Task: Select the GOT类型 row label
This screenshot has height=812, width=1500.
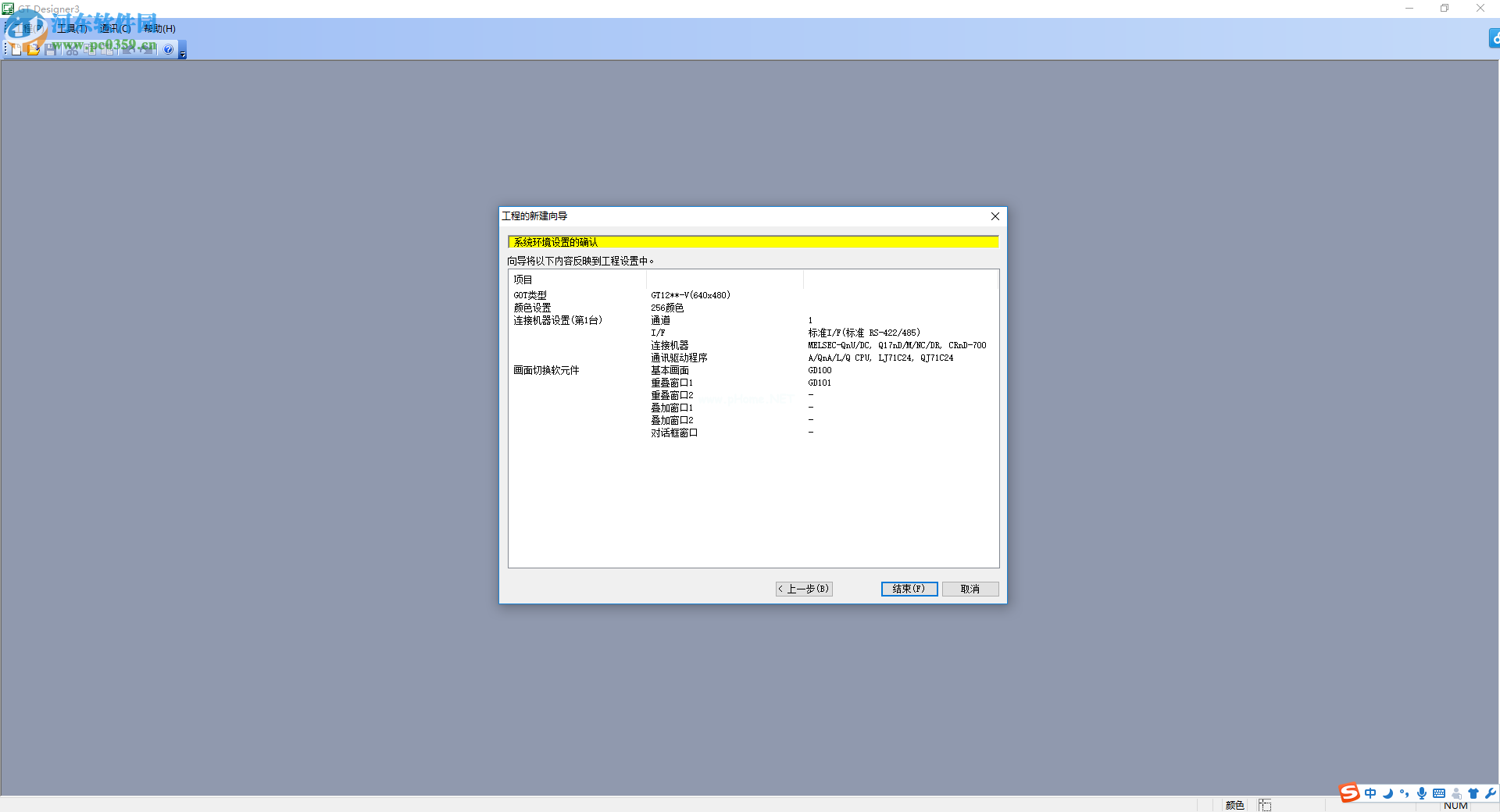Action: click(530, 295)
